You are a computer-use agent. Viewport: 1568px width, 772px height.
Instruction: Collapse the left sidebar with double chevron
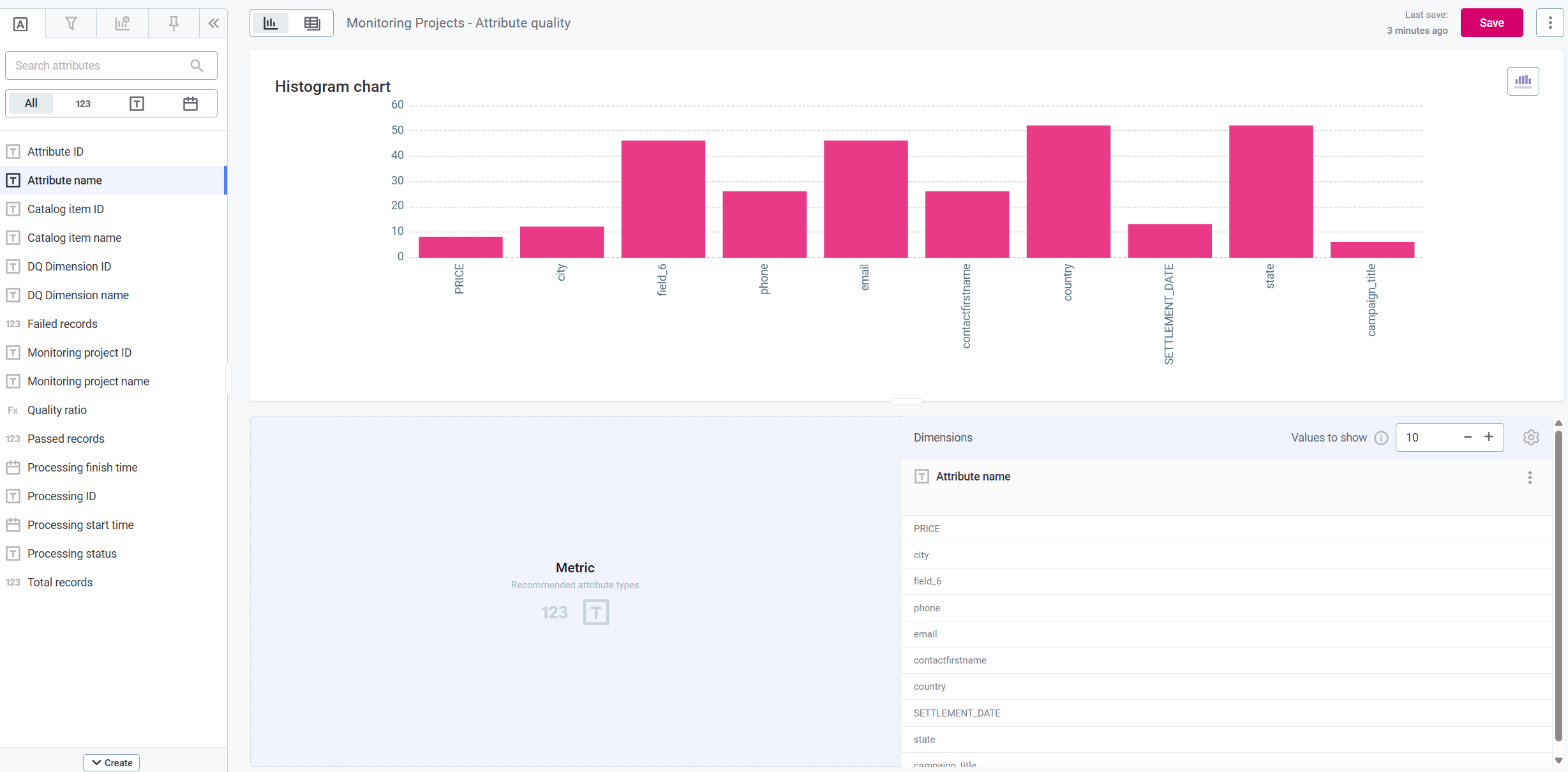pos(213,23)
